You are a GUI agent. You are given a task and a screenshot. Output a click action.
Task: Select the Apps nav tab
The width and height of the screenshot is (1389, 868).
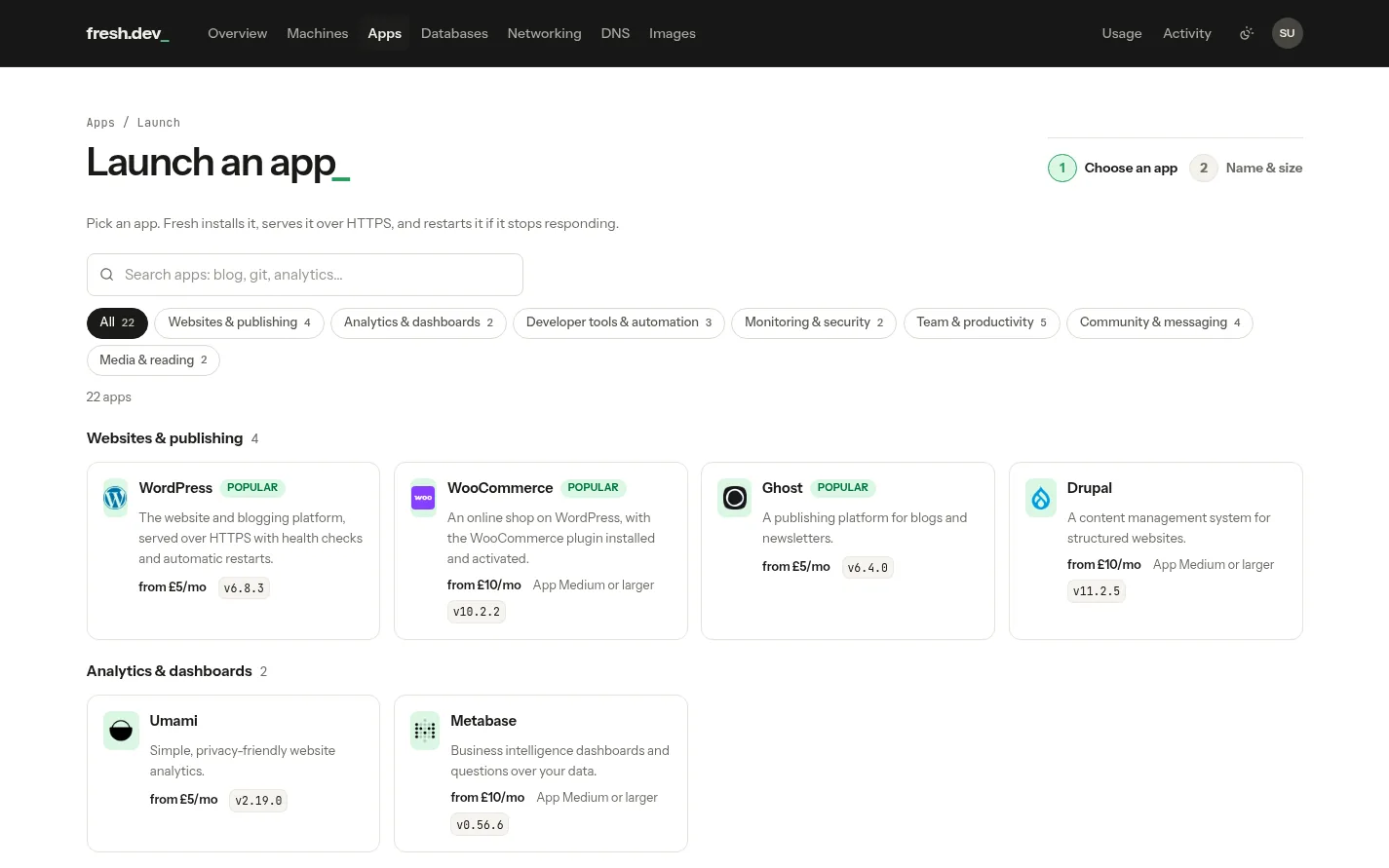384,33
